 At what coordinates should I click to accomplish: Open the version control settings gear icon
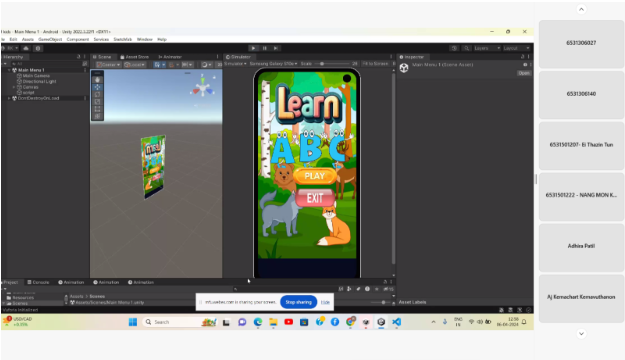38,48
